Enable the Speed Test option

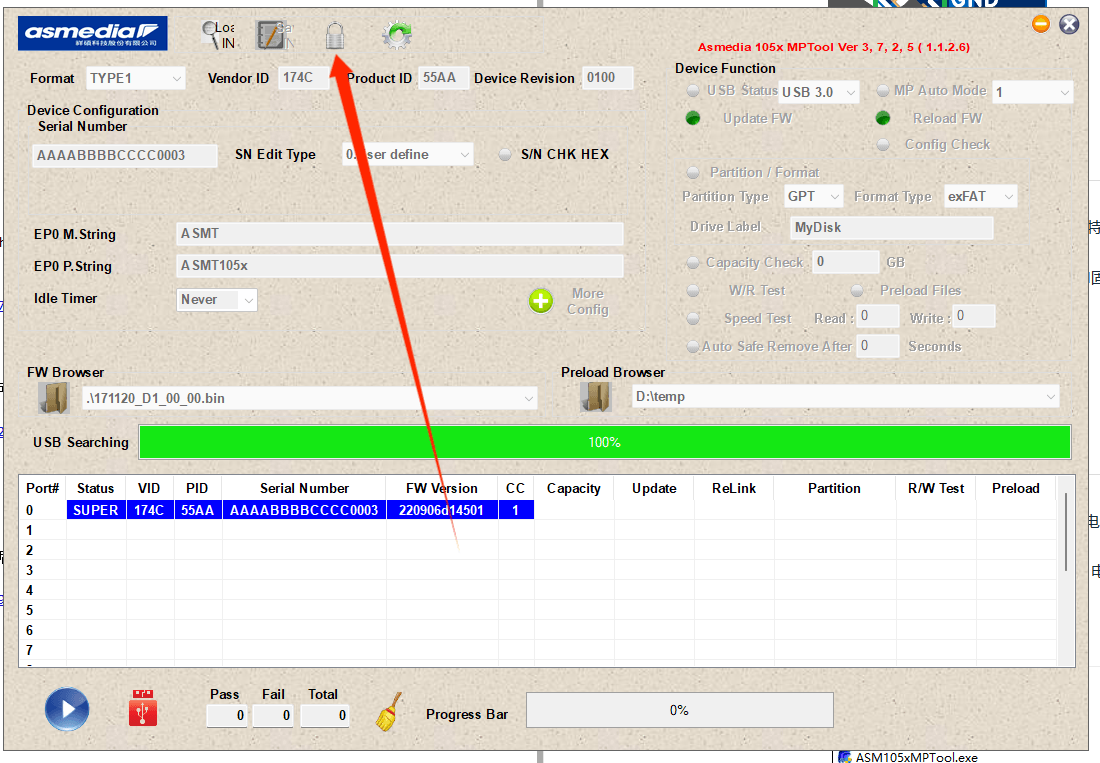(693, 318)
